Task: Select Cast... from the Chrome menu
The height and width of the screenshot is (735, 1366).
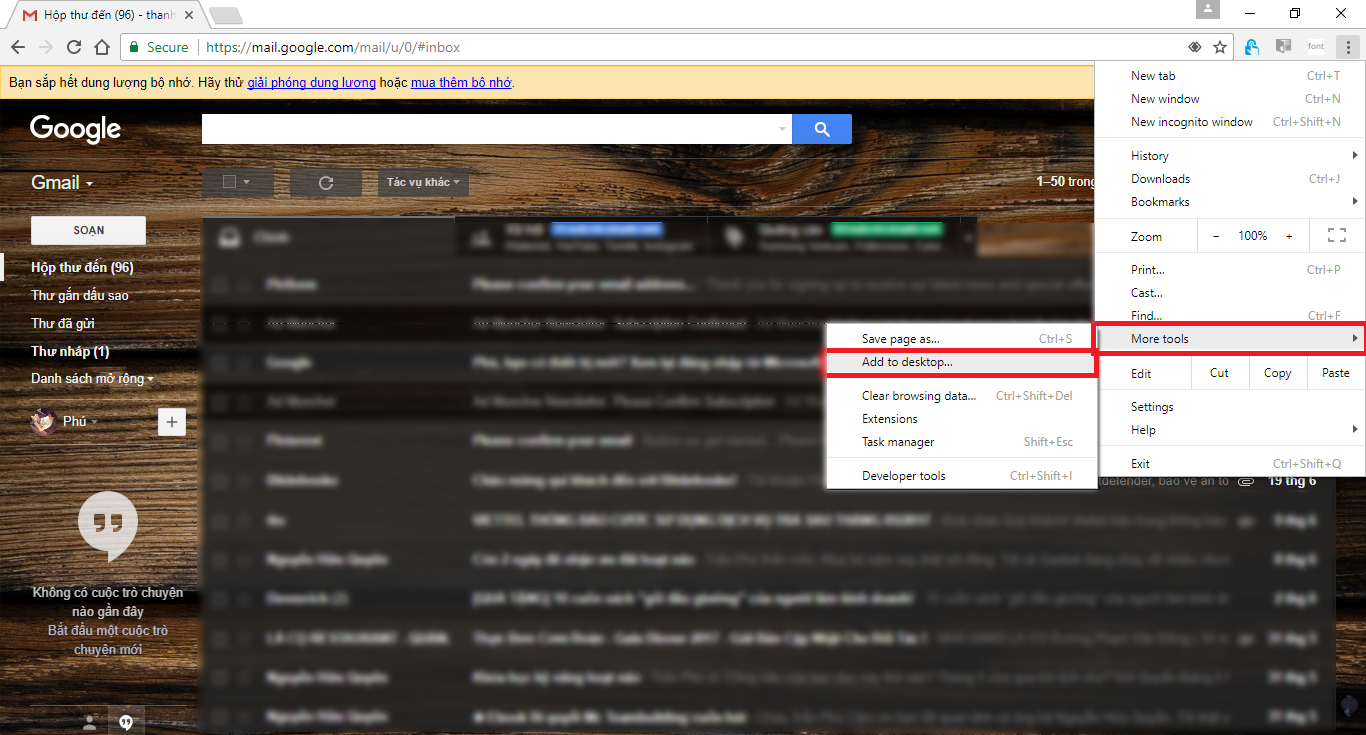Action: [x=1230, y=293]
